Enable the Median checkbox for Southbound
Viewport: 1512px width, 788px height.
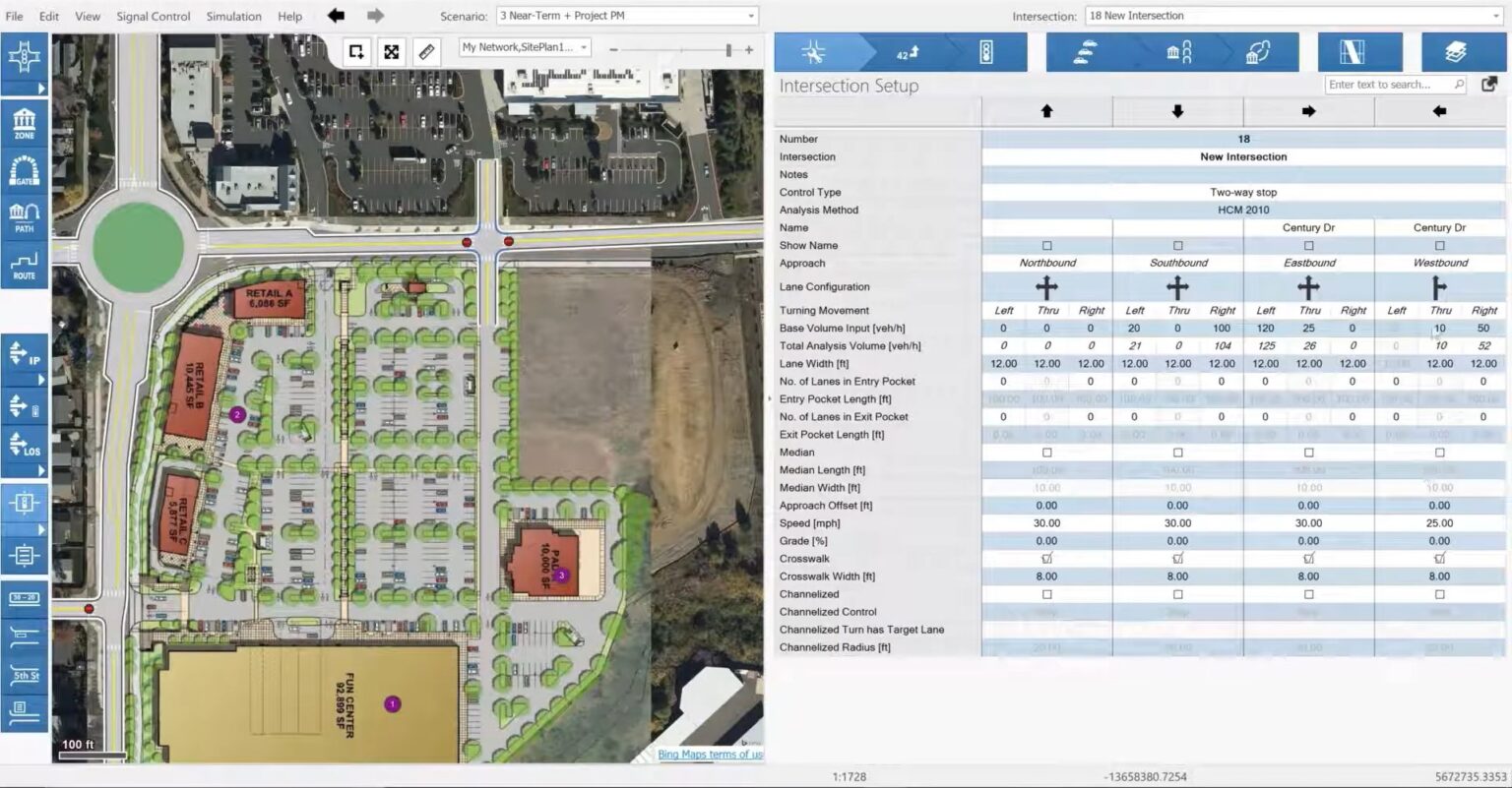[x=1177, y=452]
